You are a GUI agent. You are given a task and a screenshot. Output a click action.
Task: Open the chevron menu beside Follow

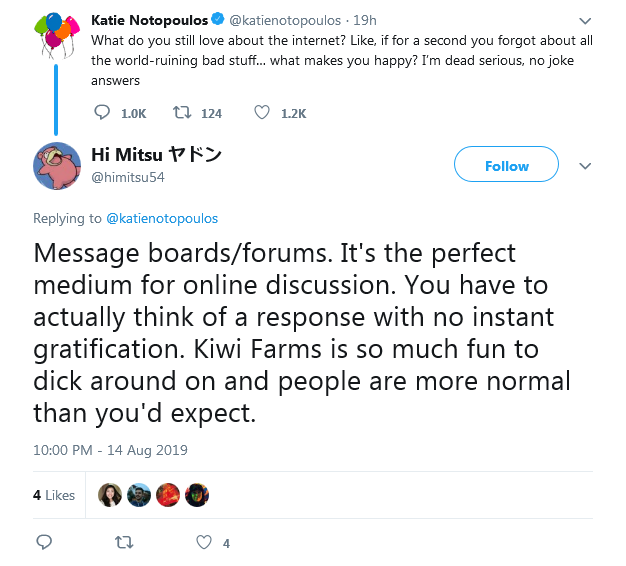tap(585, 166)
